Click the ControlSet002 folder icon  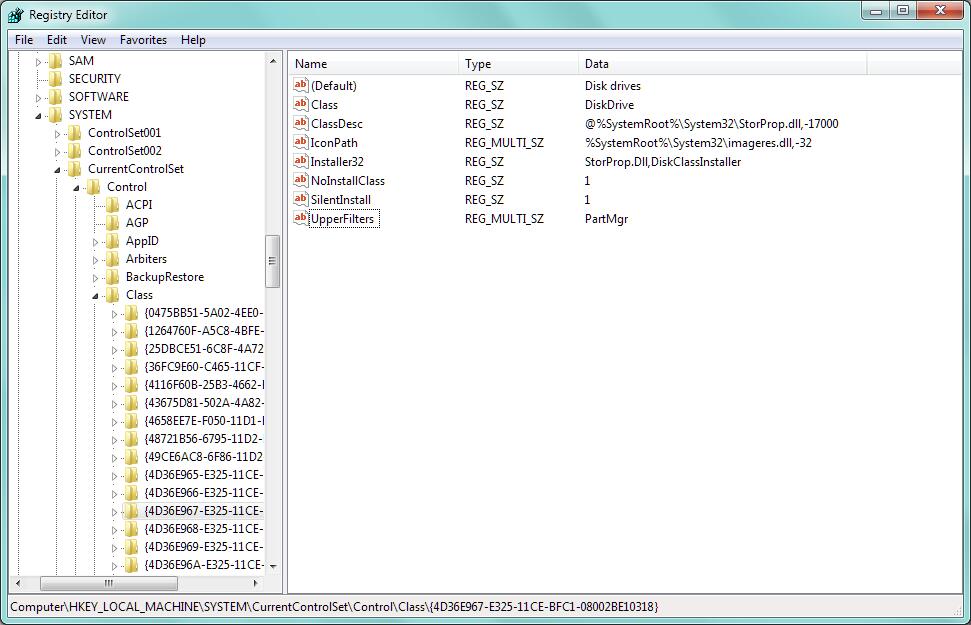tap(75, 151)
